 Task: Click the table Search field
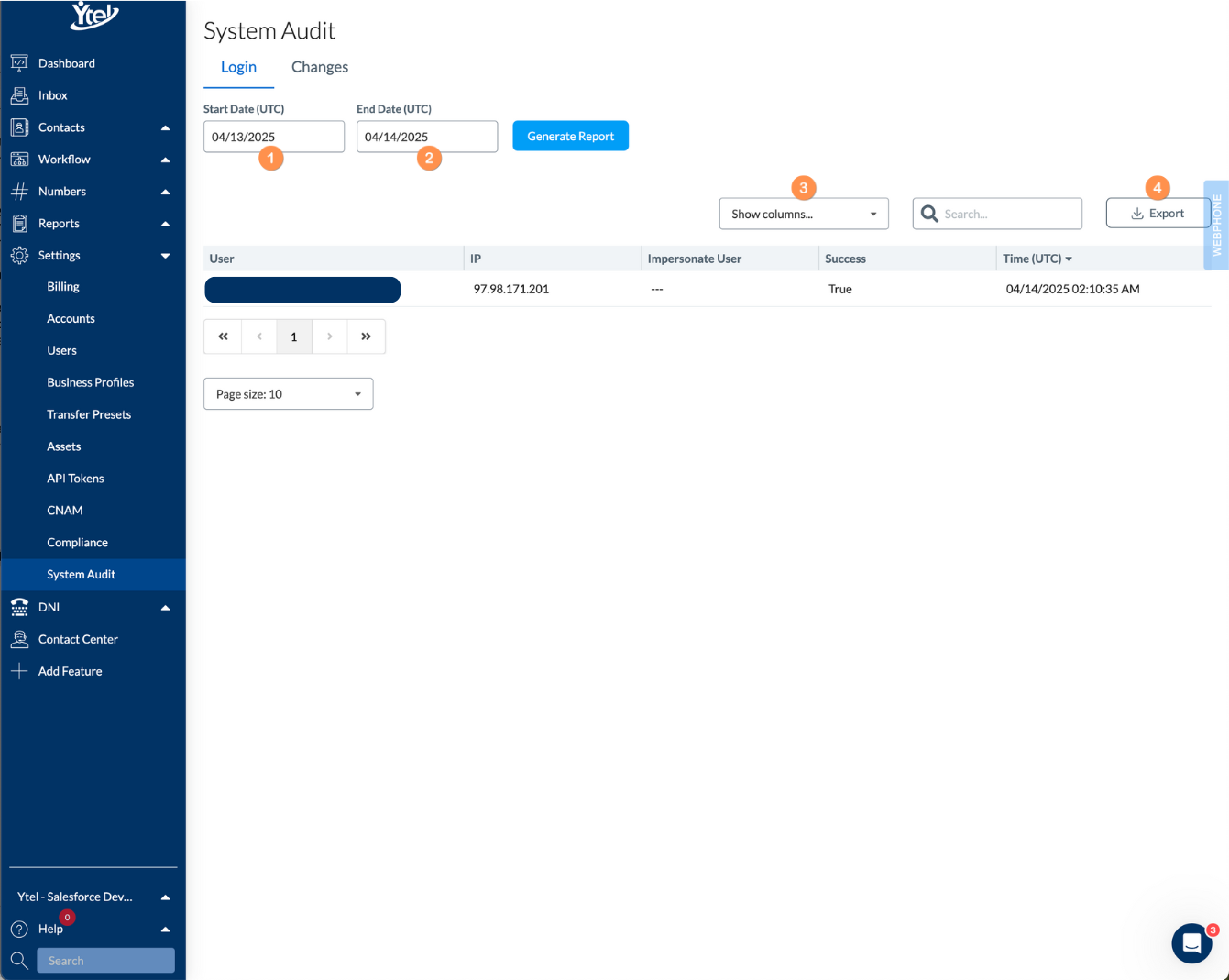pyautogui.click(x=997, y=214)
